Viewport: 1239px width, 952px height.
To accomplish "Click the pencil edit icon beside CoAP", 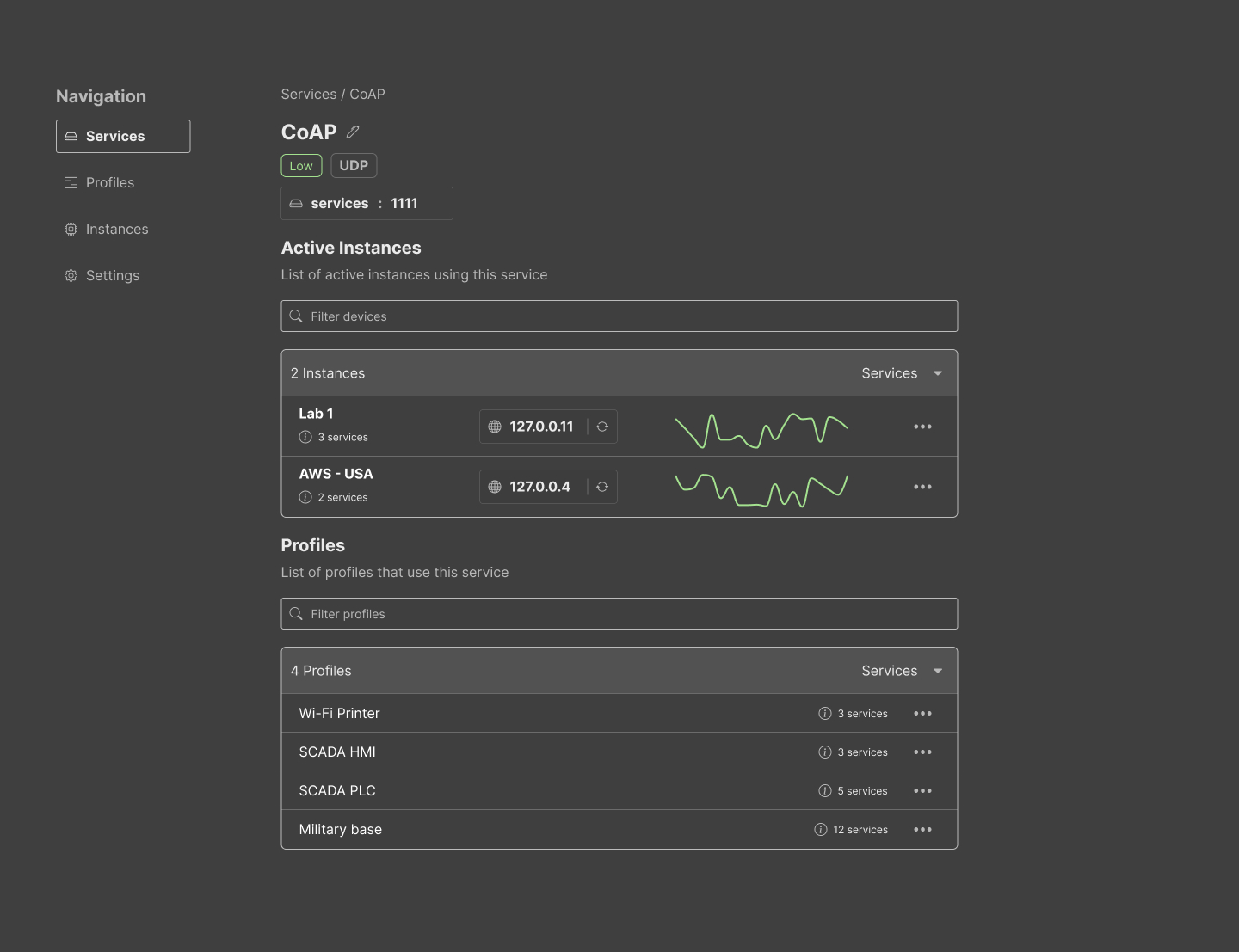I will (353, 132).
